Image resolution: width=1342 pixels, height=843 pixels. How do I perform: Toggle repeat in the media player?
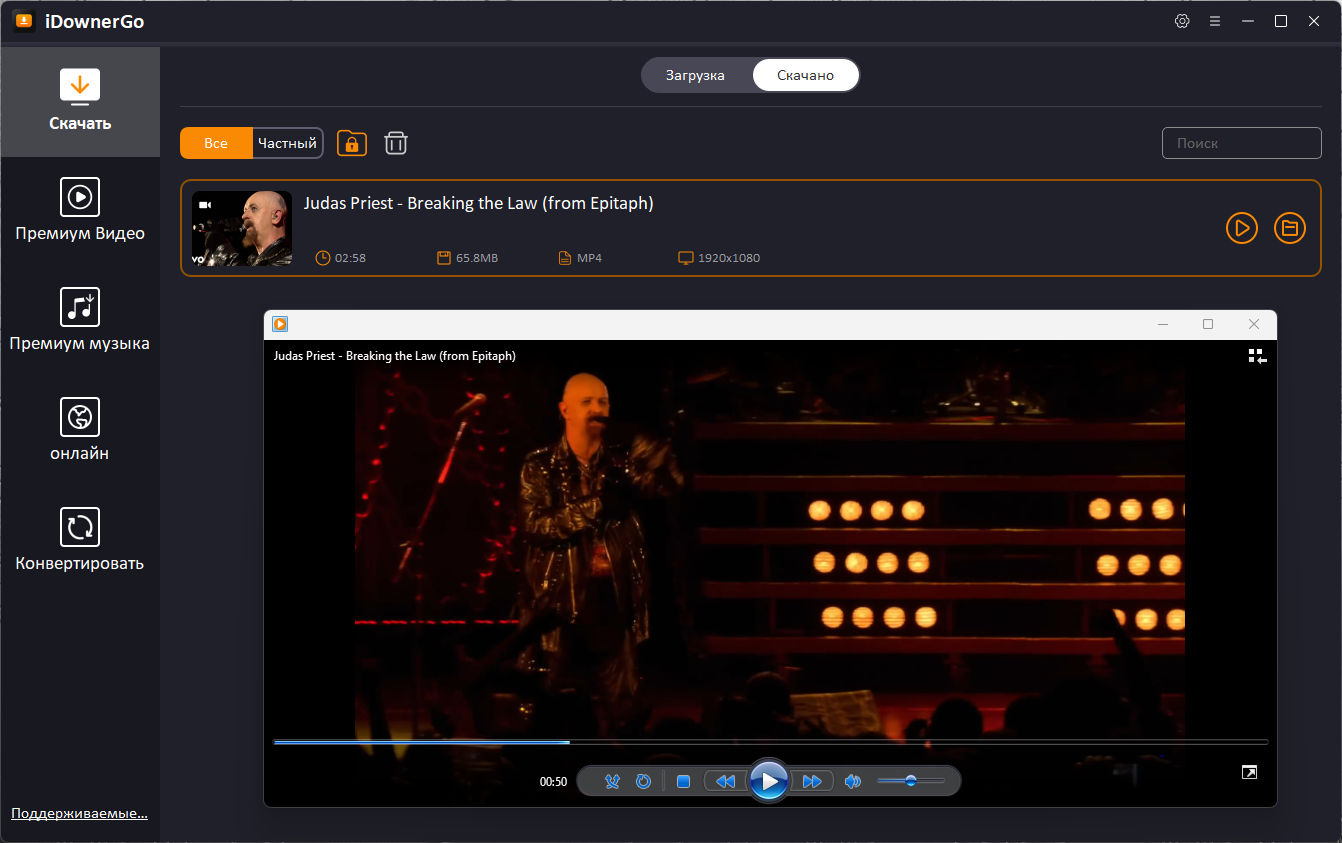pyautogui.click(x=644, y=781)
